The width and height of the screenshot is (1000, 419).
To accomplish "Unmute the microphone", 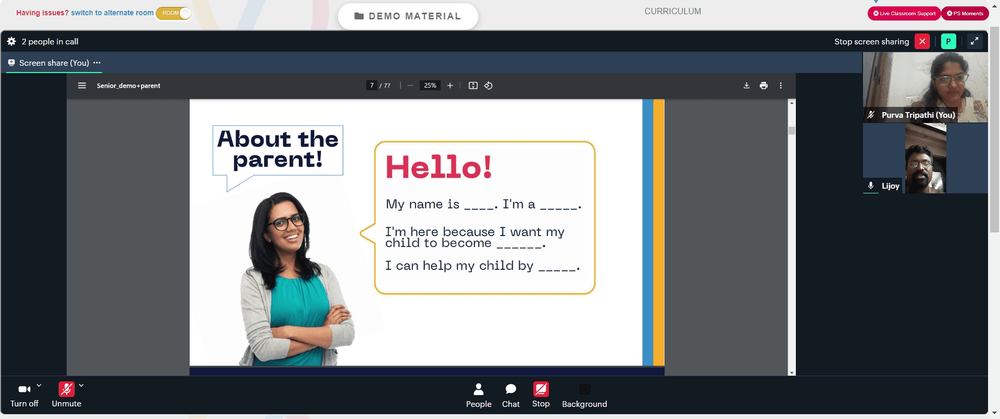I will 66,394.
